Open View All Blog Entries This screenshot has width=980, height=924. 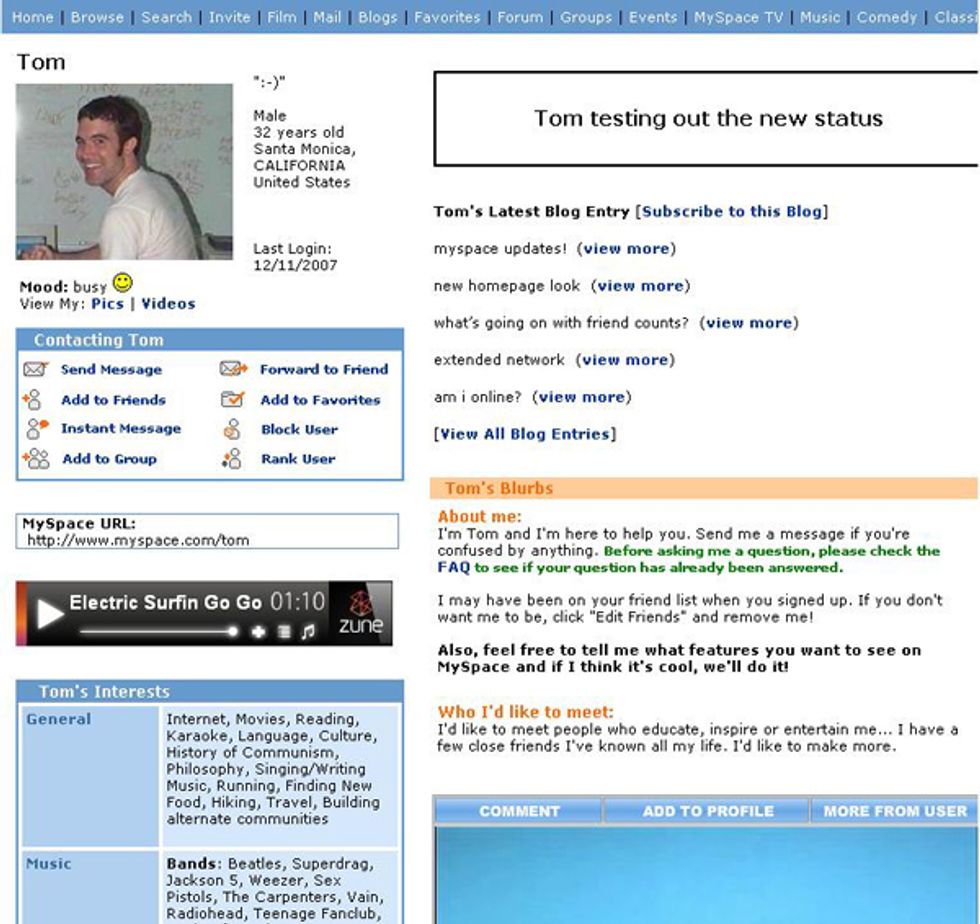point(524,433)
